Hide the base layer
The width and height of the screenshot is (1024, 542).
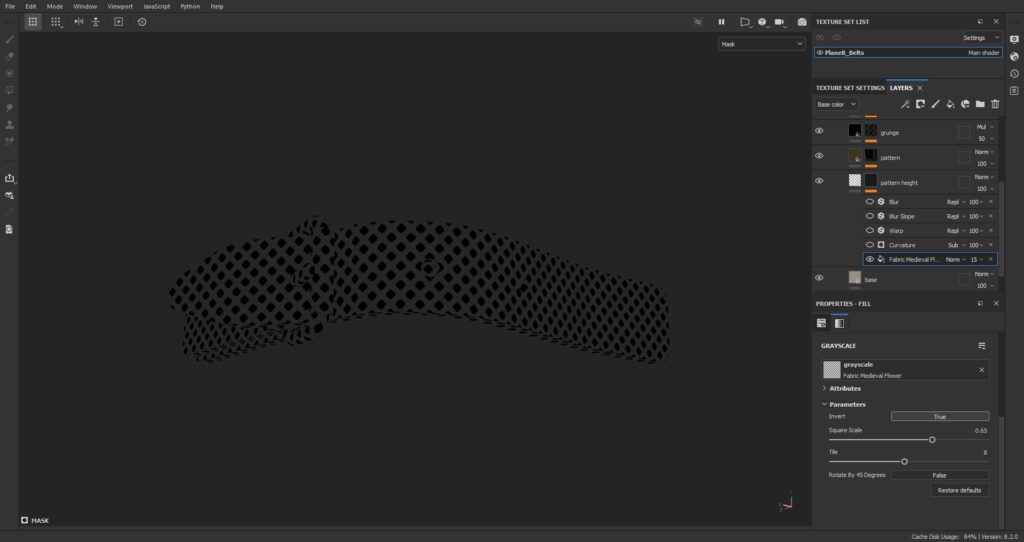click(819, 278)
